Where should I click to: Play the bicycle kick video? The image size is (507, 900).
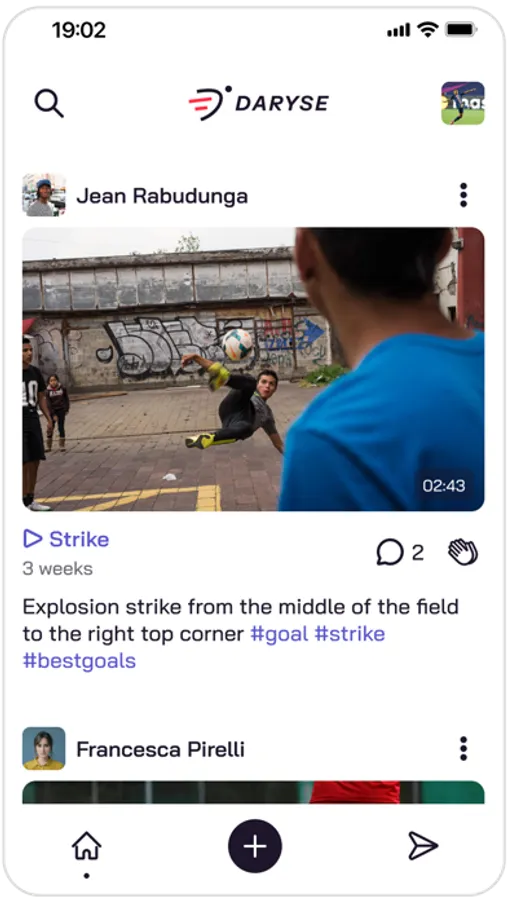(253, 369)
